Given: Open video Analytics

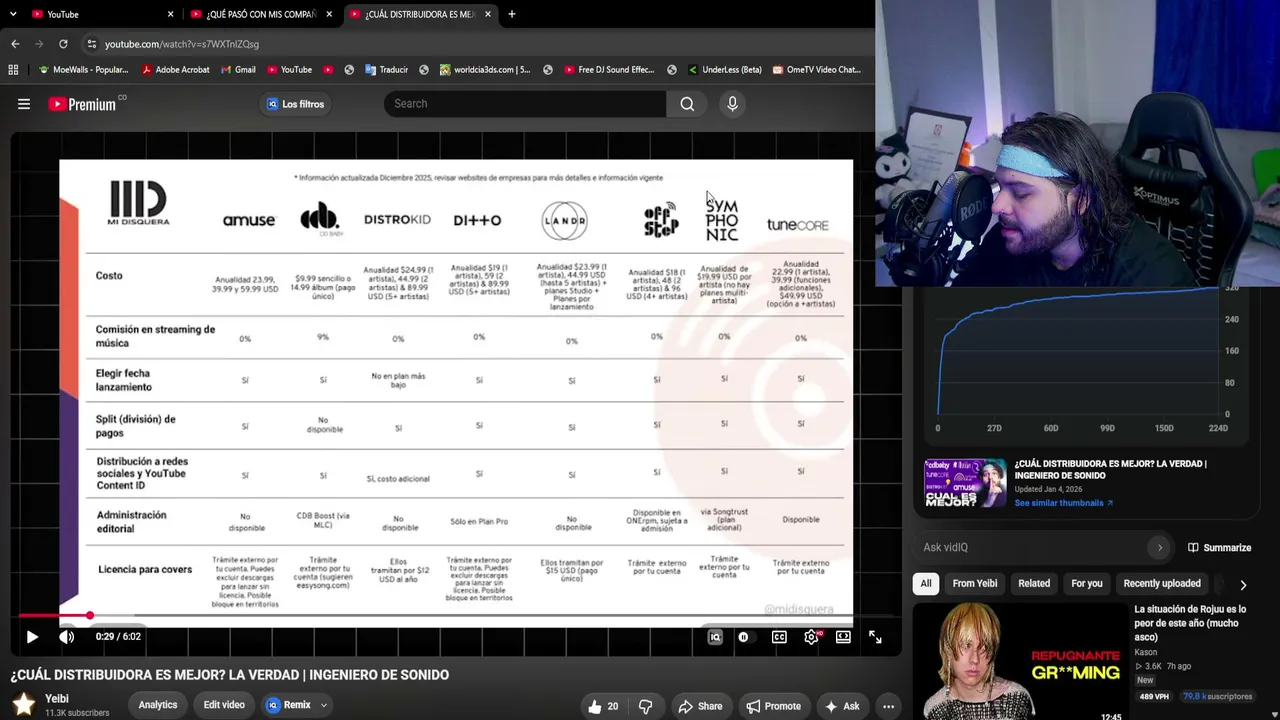Looking at the screenshot, I should [x=158, y=705].
